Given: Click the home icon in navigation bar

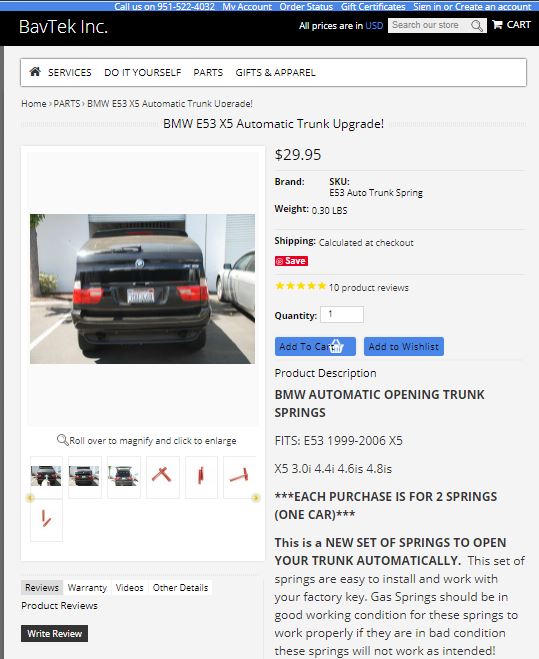Looking at the screenshot, I should point(35,72).
